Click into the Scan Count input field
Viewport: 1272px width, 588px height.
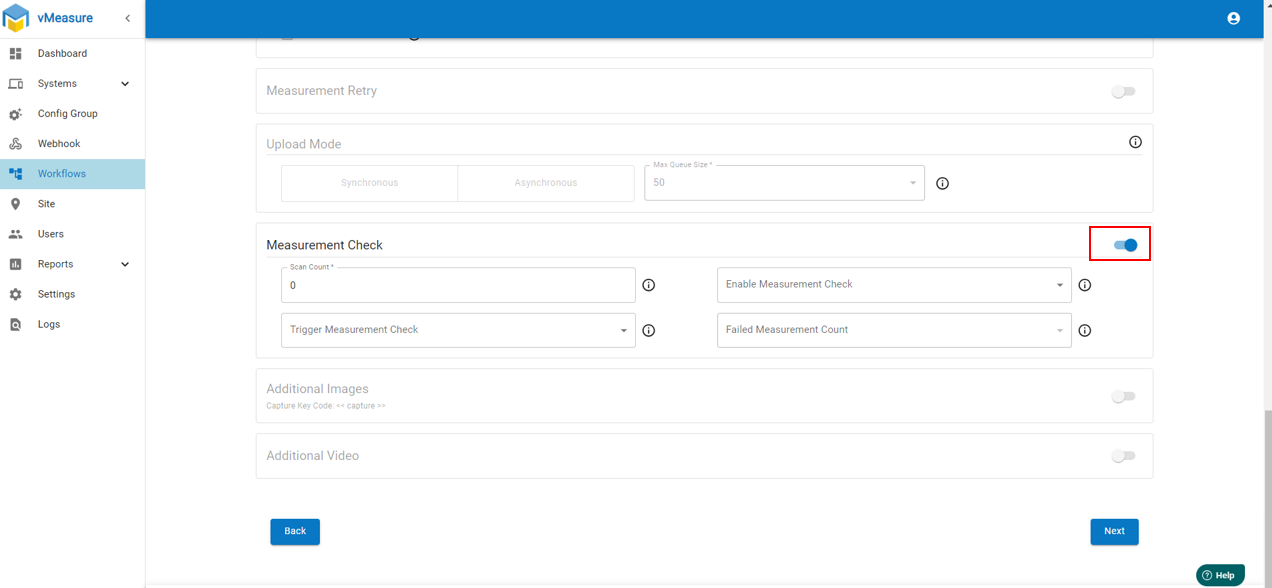click(458, 285)
